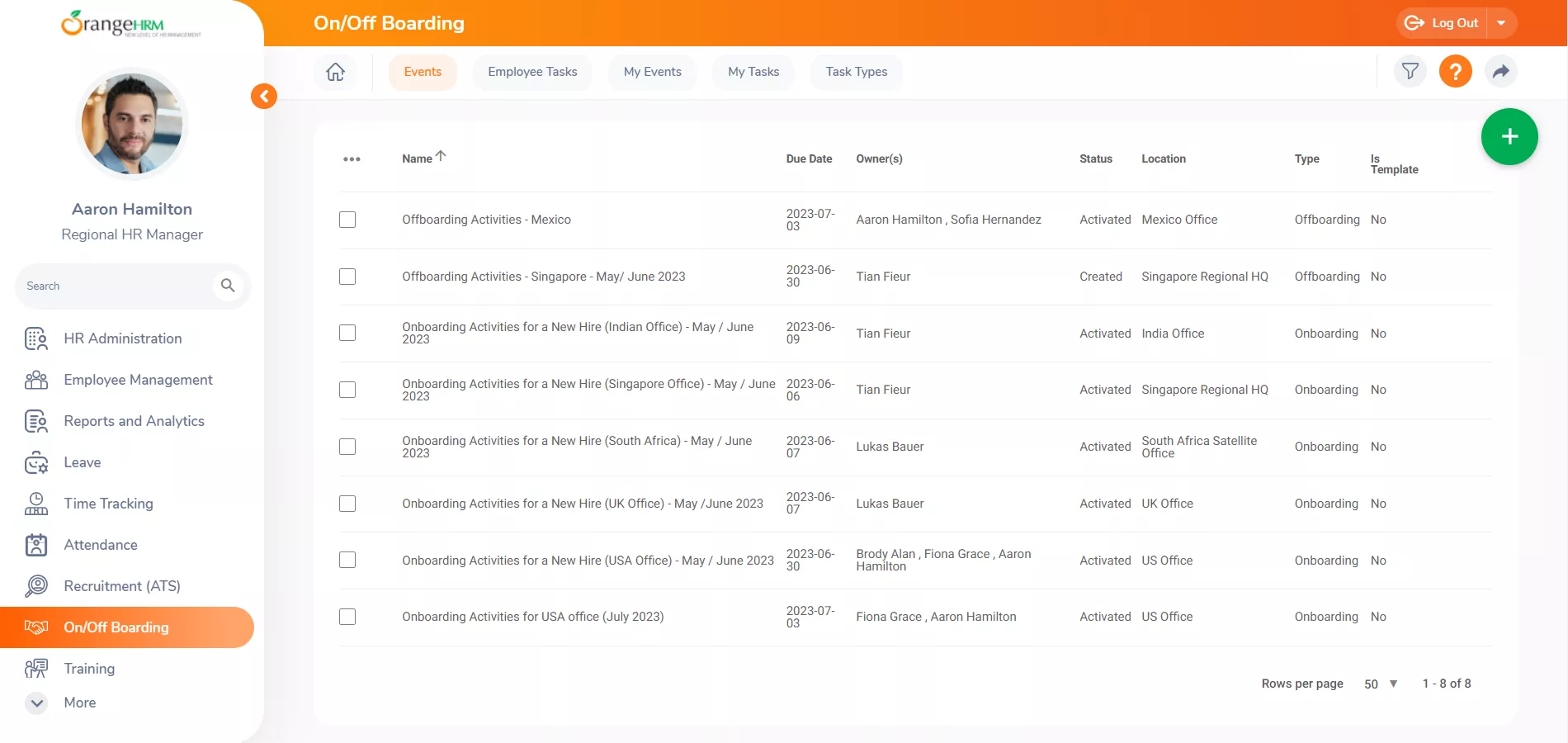Viewport: 1568px width, 743px height.
Task: Check the UK Office onboarding row
Action: (x=347, y=504)
